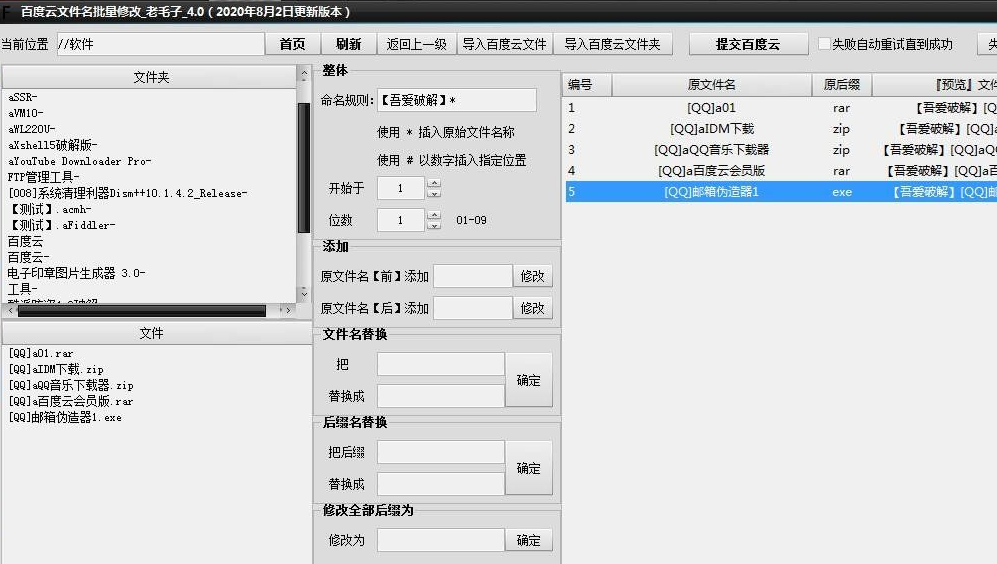Select table row 1 [QQ]a01
This screenshot has height=564, width=997.
pos(781,107)
